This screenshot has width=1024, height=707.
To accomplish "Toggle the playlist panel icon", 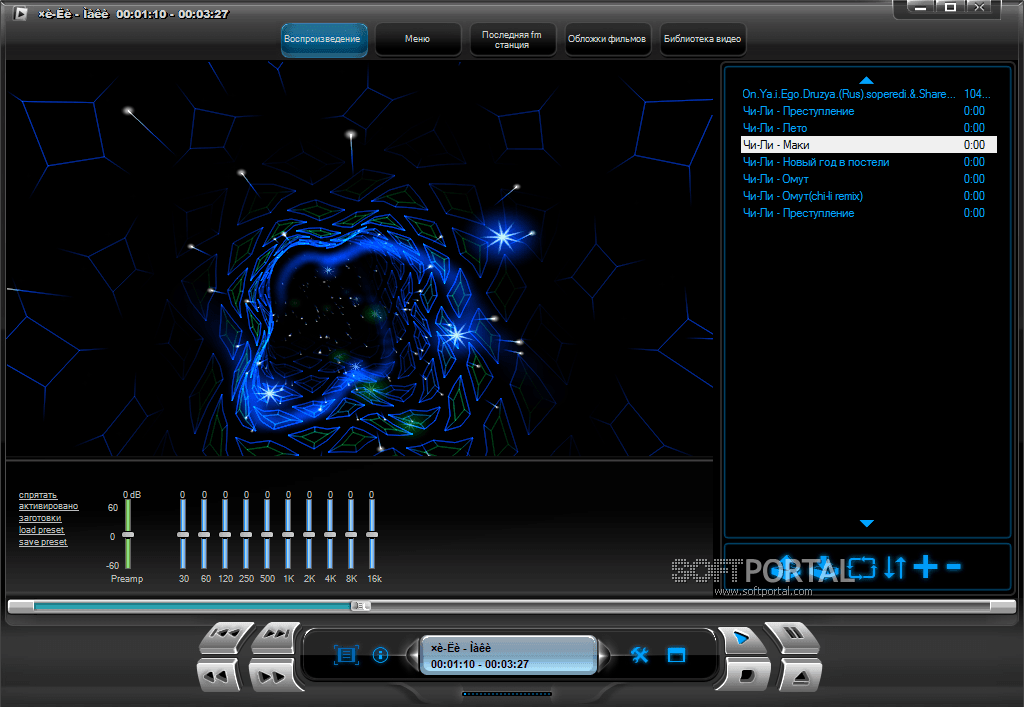I will click(x=345, y=655).
